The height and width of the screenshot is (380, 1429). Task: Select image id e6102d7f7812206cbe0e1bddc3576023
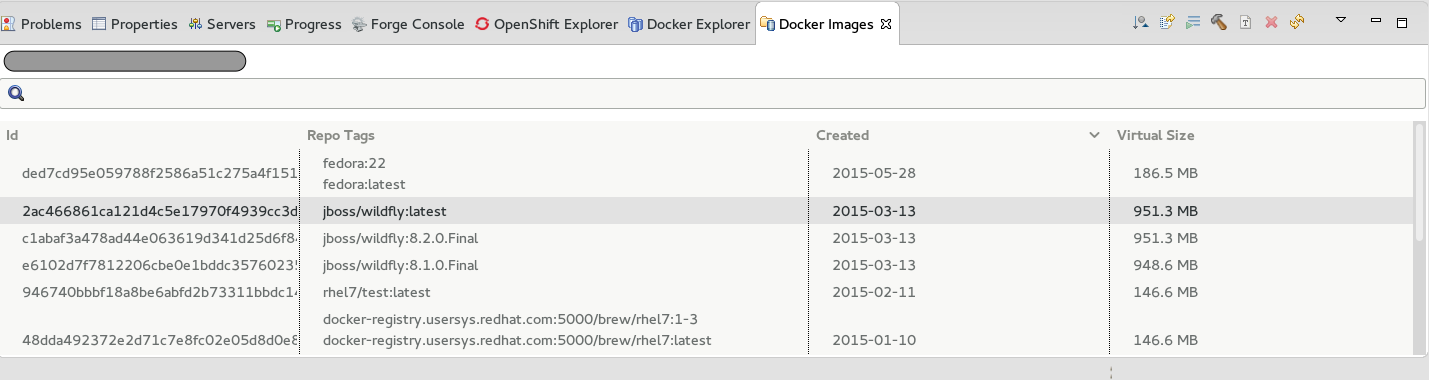click(x=160, y=265)
